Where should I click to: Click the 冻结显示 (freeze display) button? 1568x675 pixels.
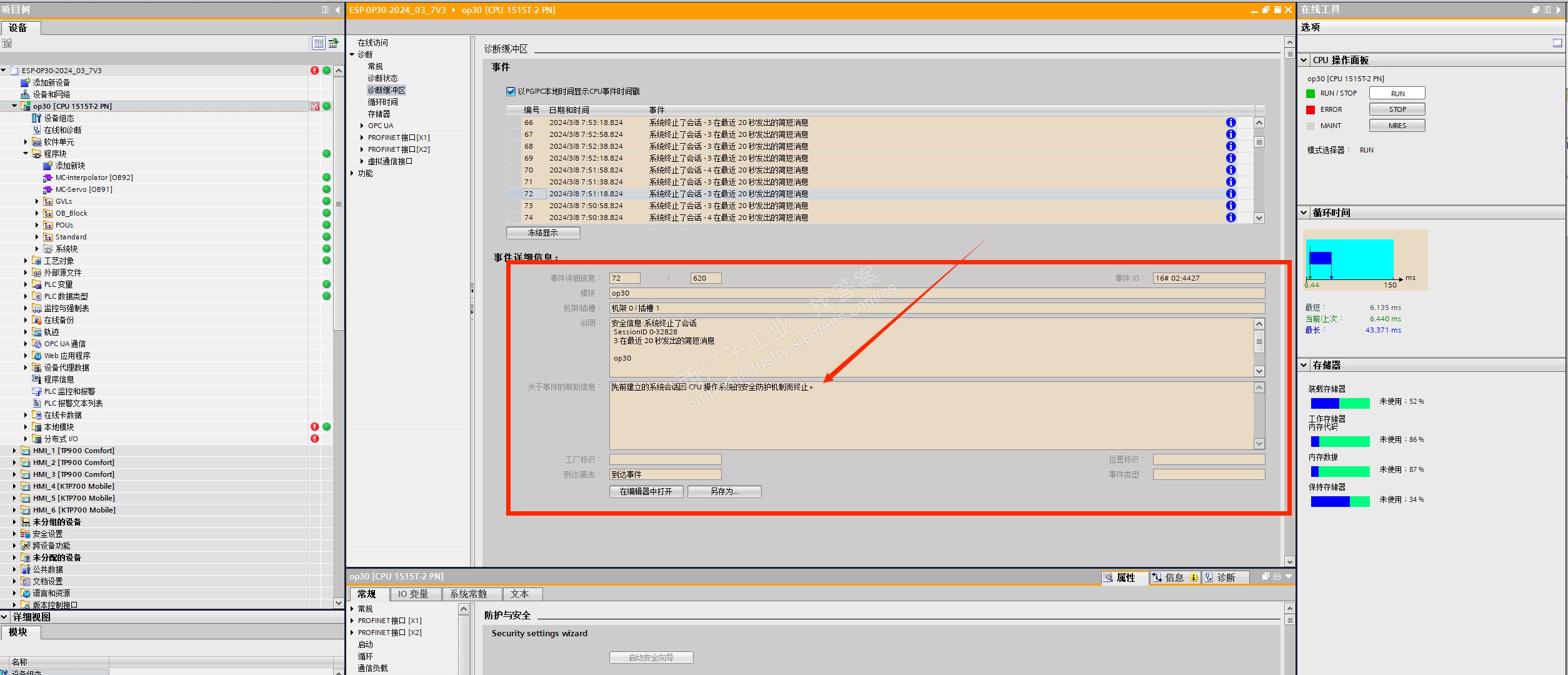click(x=542, y=232)
